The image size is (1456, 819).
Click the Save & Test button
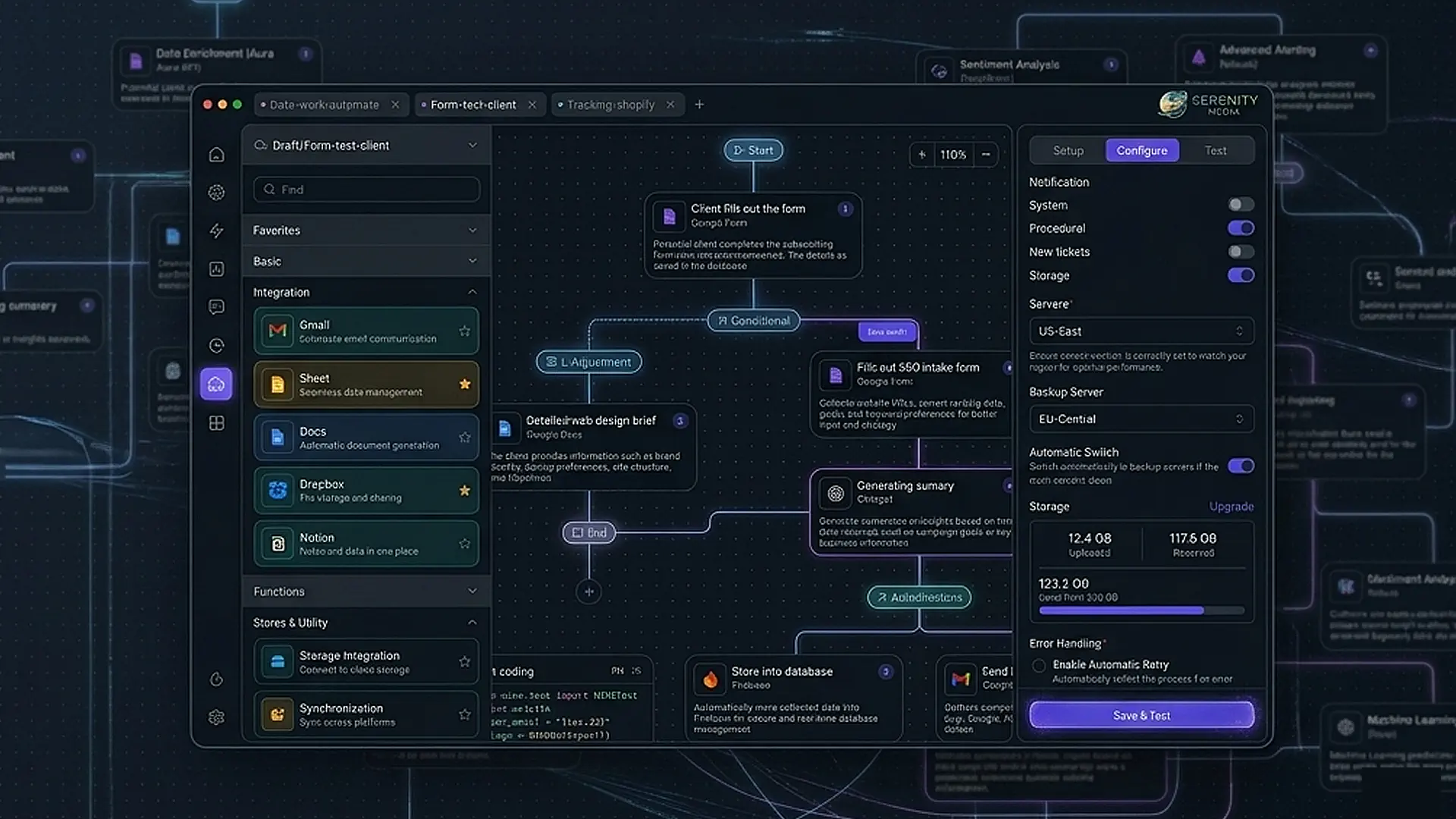1141,714
